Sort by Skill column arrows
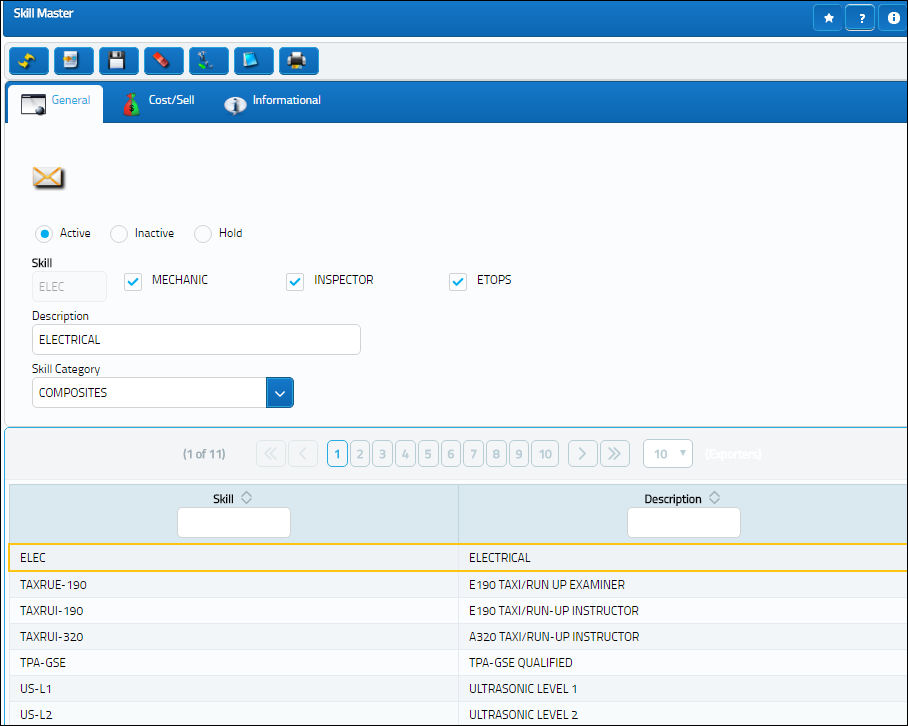Image resolution: width=908 pixels, height=726 pixels. 247,498
